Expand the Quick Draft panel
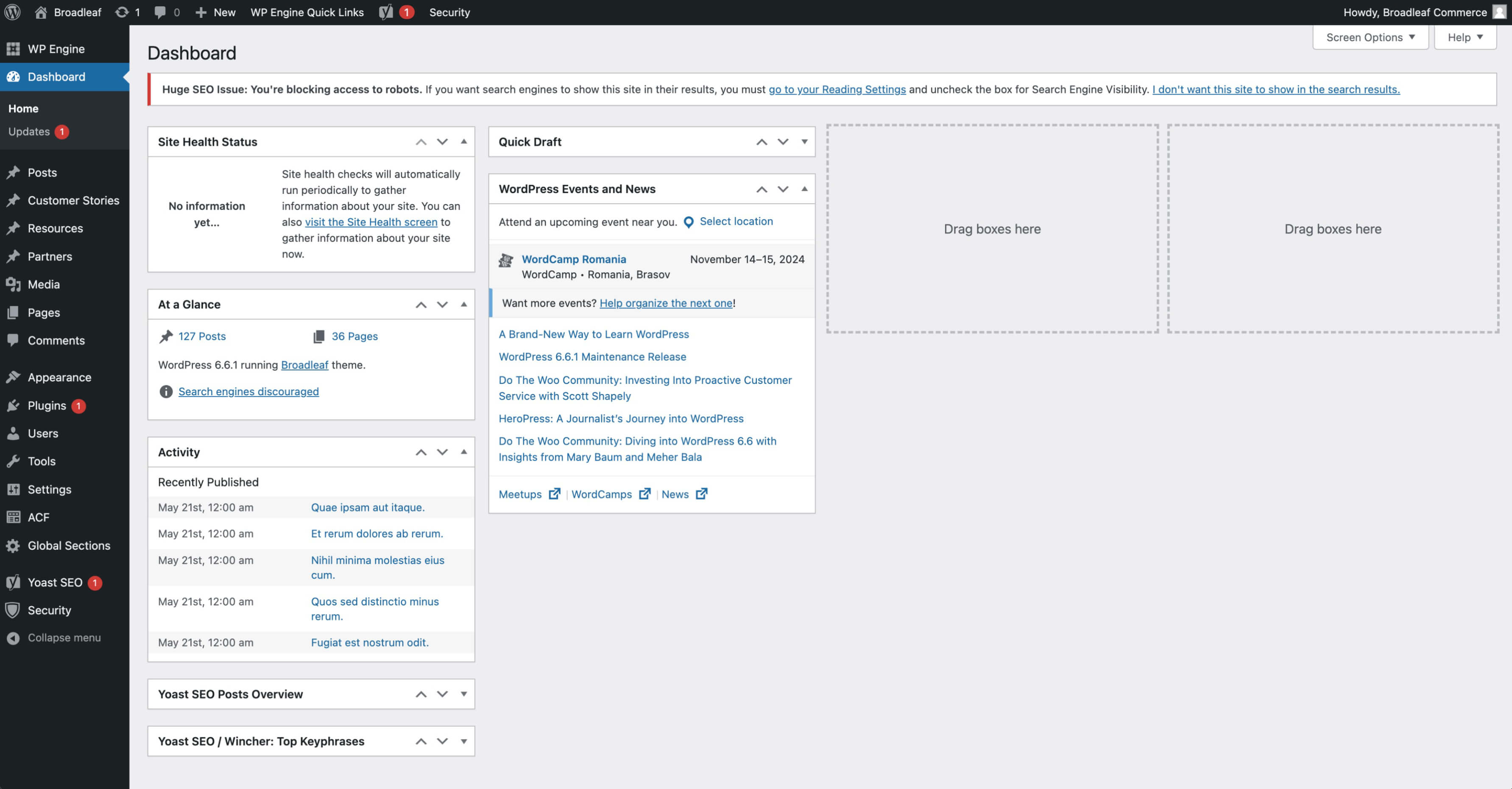 coord(804,142)
